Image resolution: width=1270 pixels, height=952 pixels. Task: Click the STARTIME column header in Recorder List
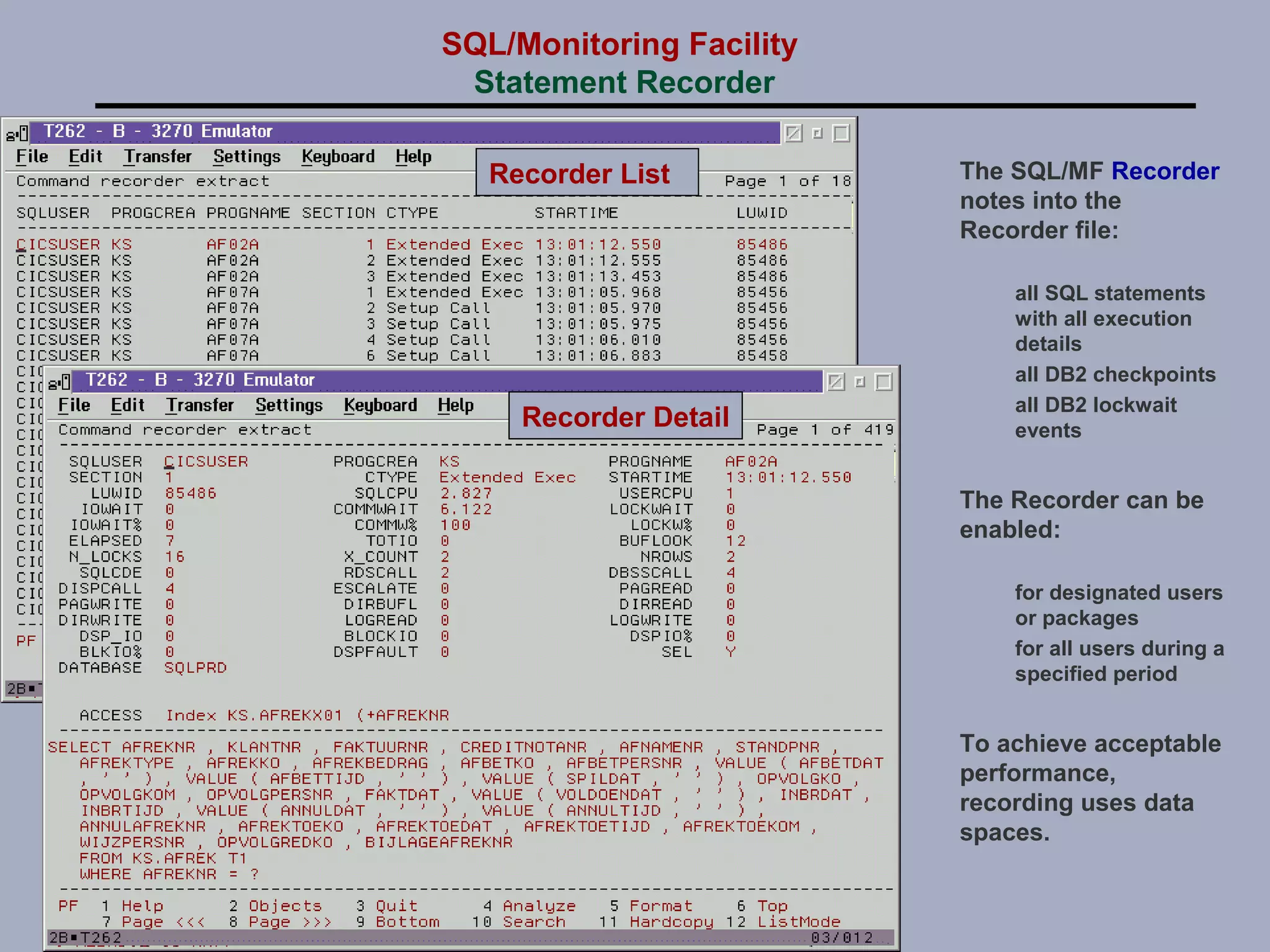pyautogui.click(x=576, y=213)
